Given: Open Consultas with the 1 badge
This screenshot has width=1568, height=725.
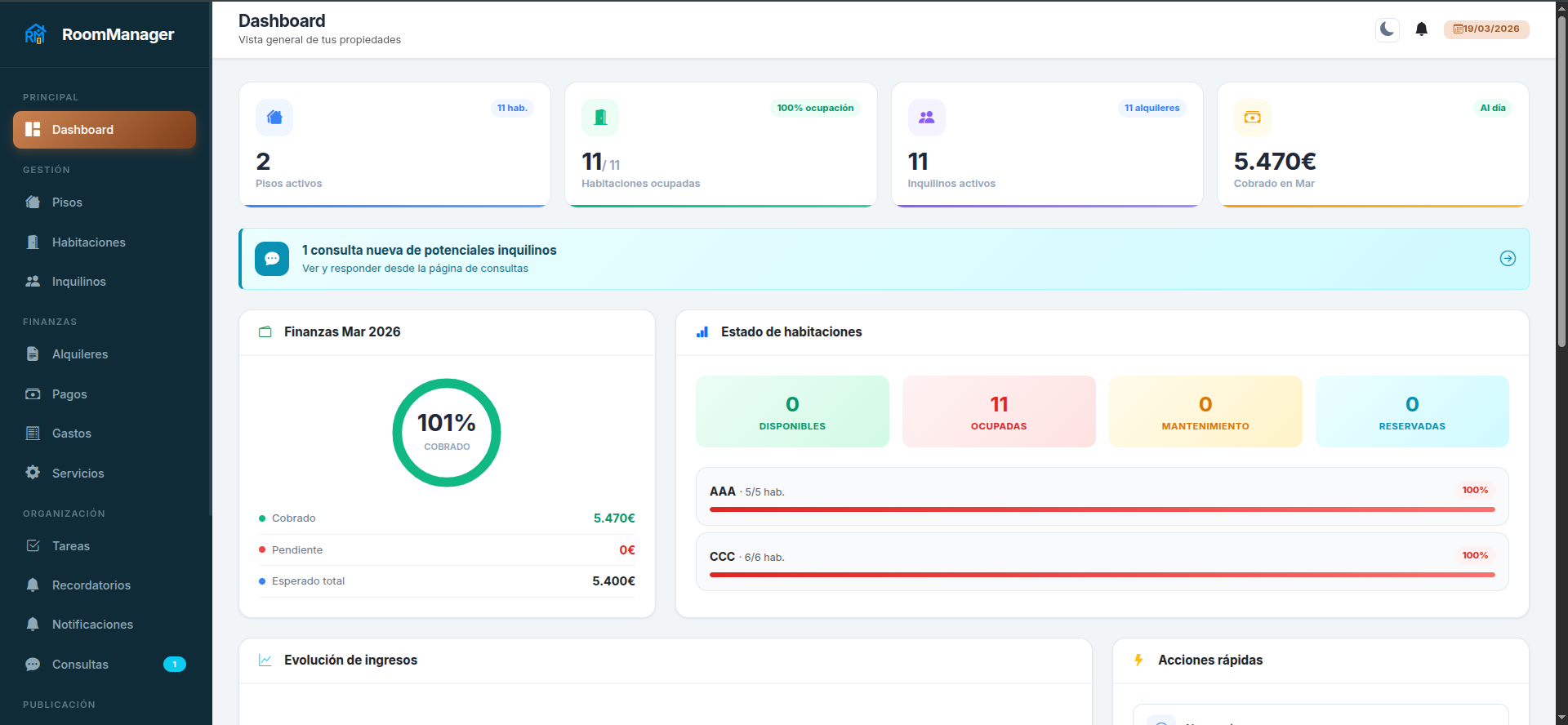Looking at the screenshot, I should (80, 665).
